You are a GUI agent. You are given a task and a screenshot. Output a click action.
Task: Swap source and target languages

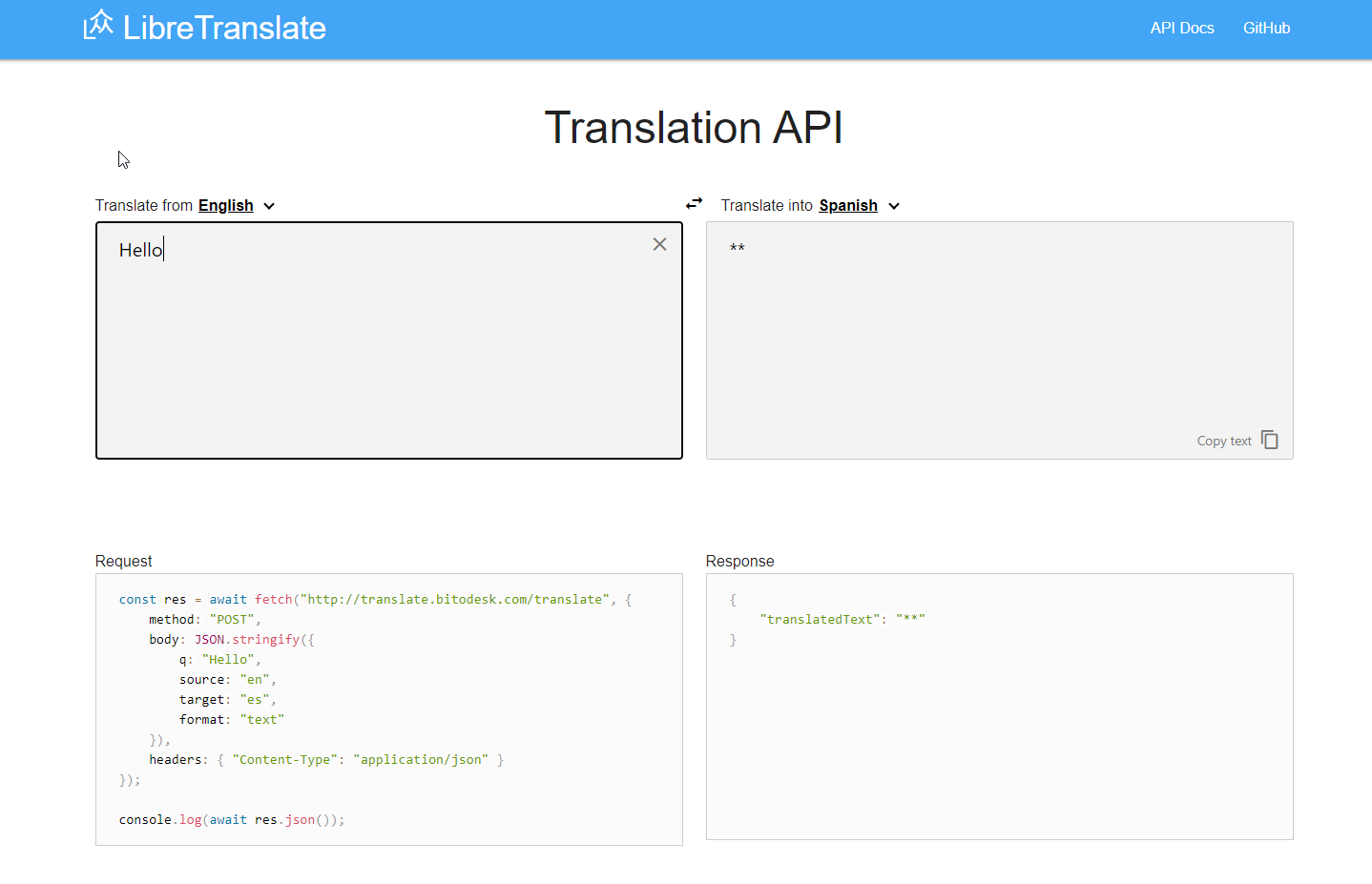click(x=694, y=203)
